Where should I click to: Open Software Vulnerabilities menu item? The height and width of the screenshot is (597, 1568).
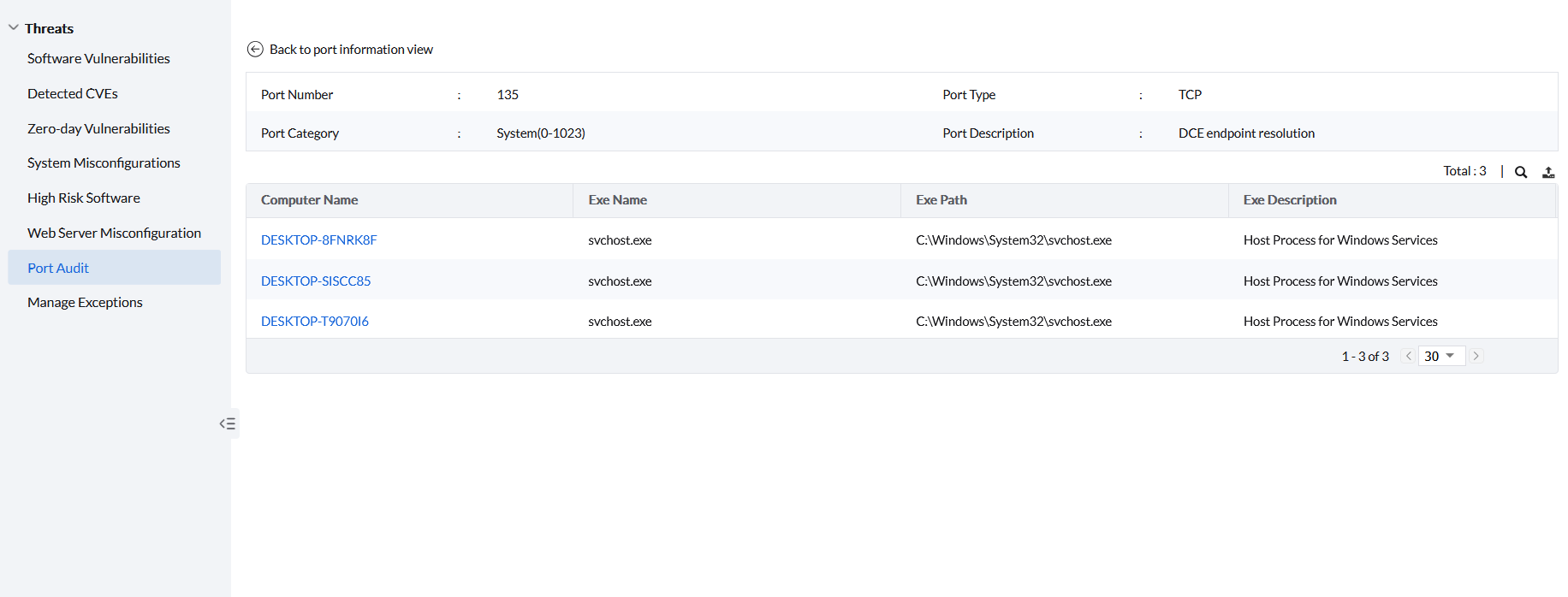click(x=98, y=58)
